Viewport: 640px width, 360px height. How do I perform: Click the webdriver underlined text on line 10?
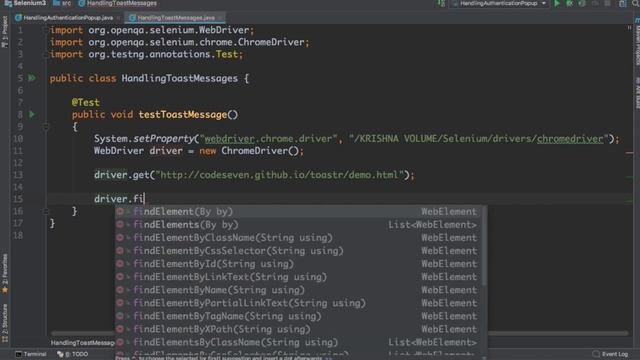[229, 139]
